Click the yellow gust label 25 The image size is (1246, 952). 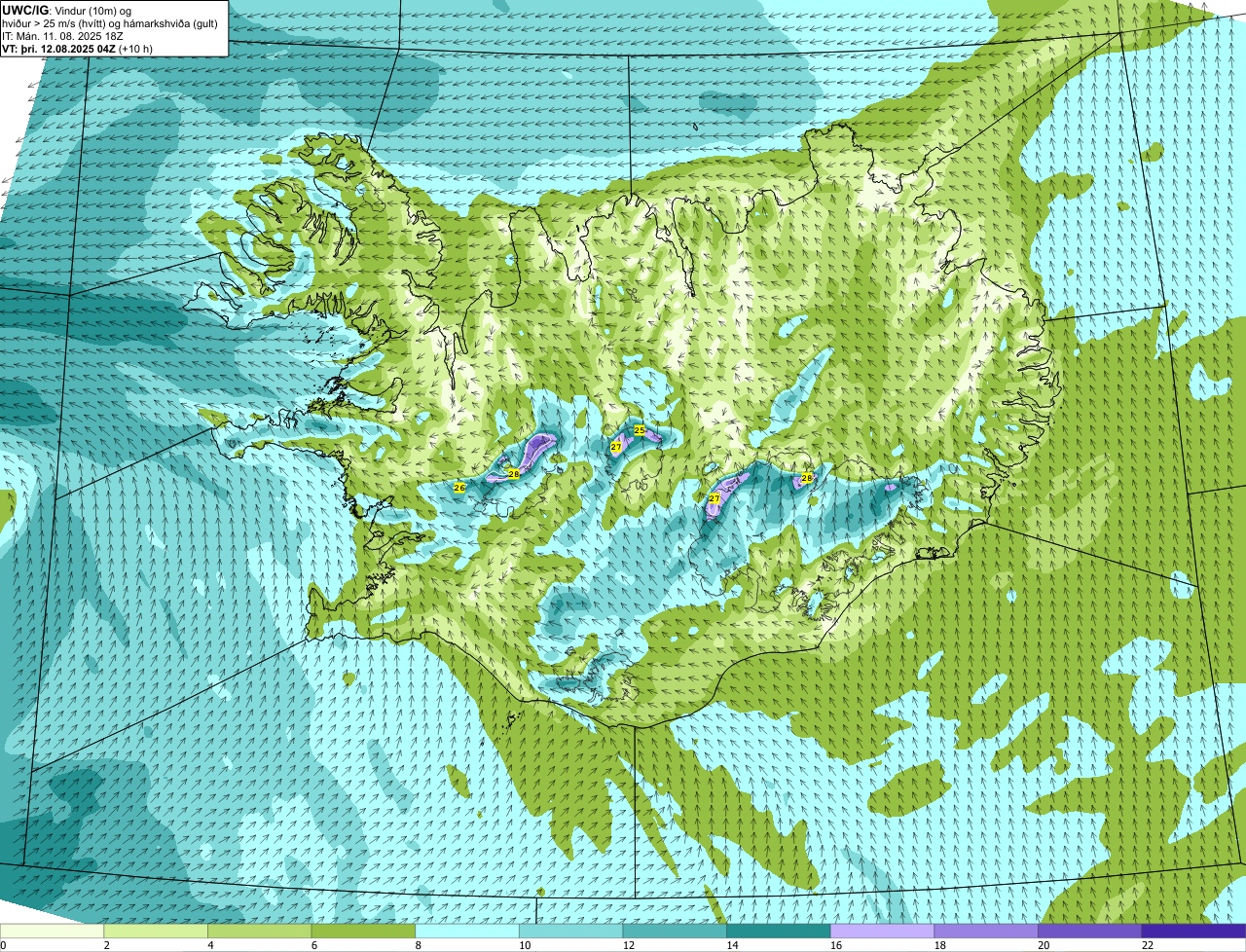click(640, 429)
